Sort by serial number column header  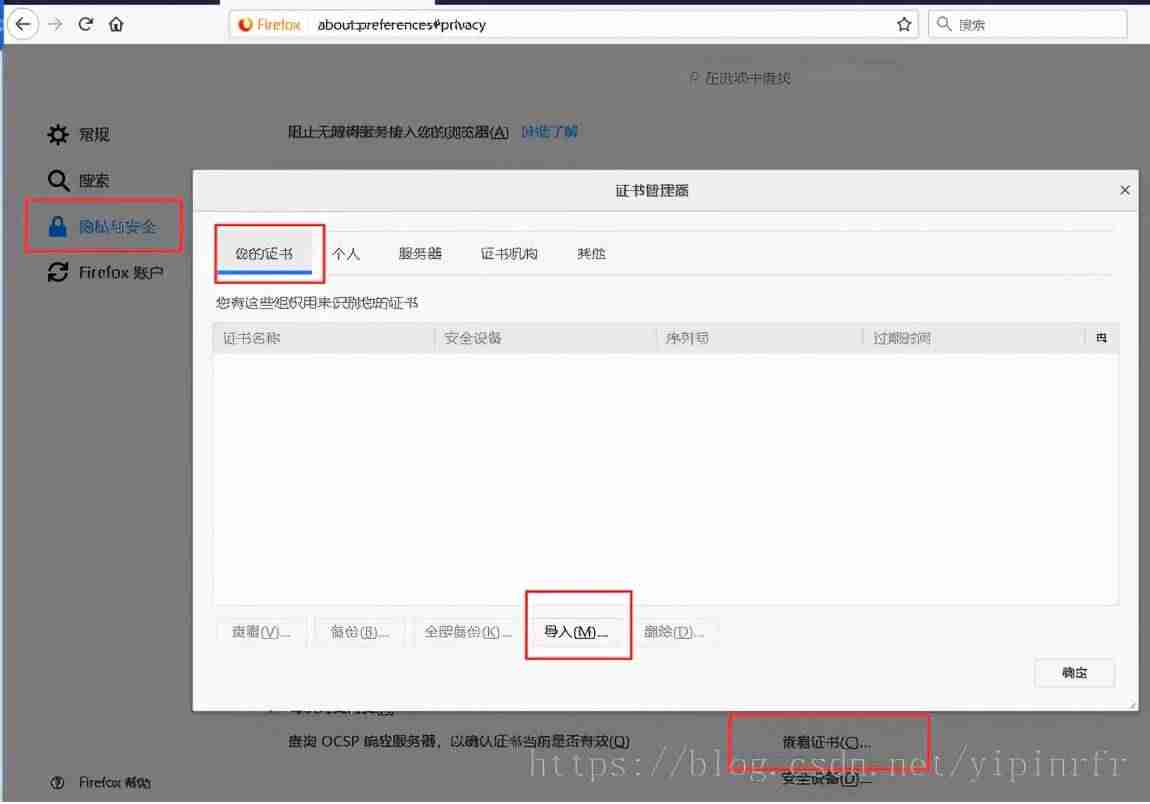759,338
